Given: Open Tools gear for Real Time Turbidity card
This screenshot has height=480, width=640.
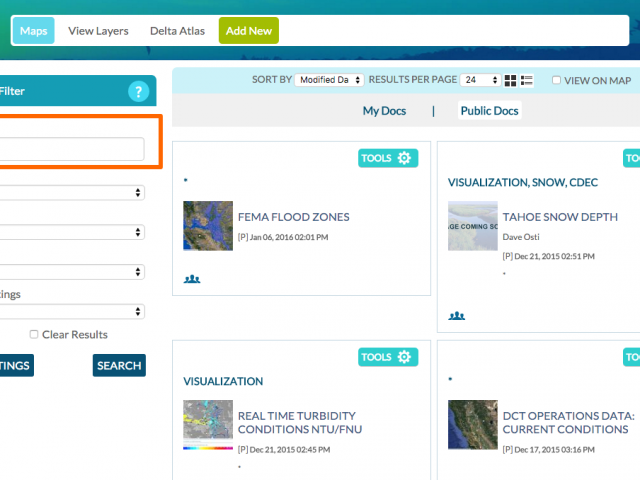Looking at the screenshot, I should 388,357.
